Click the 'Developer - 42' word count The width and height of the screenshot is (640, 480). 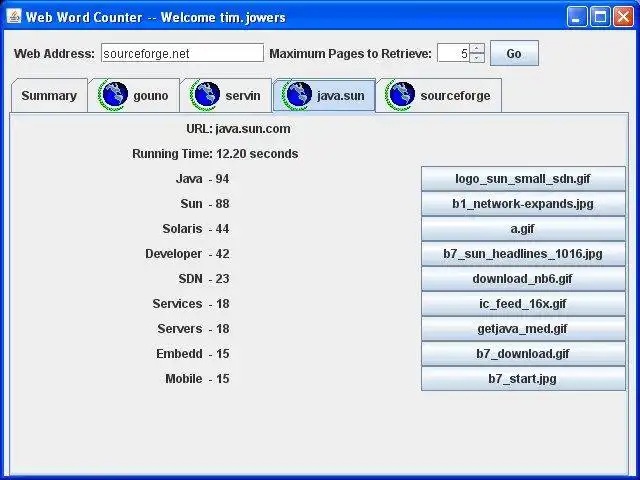coord(187,254)
